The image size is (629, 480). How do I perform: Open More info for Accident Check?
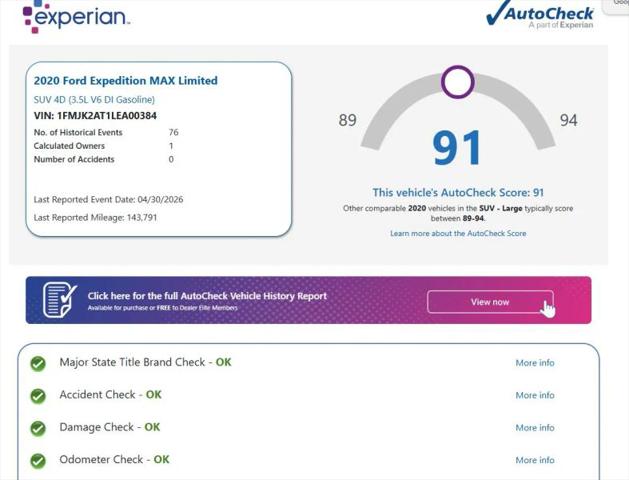pyautogui.click(x=535, y=395)
